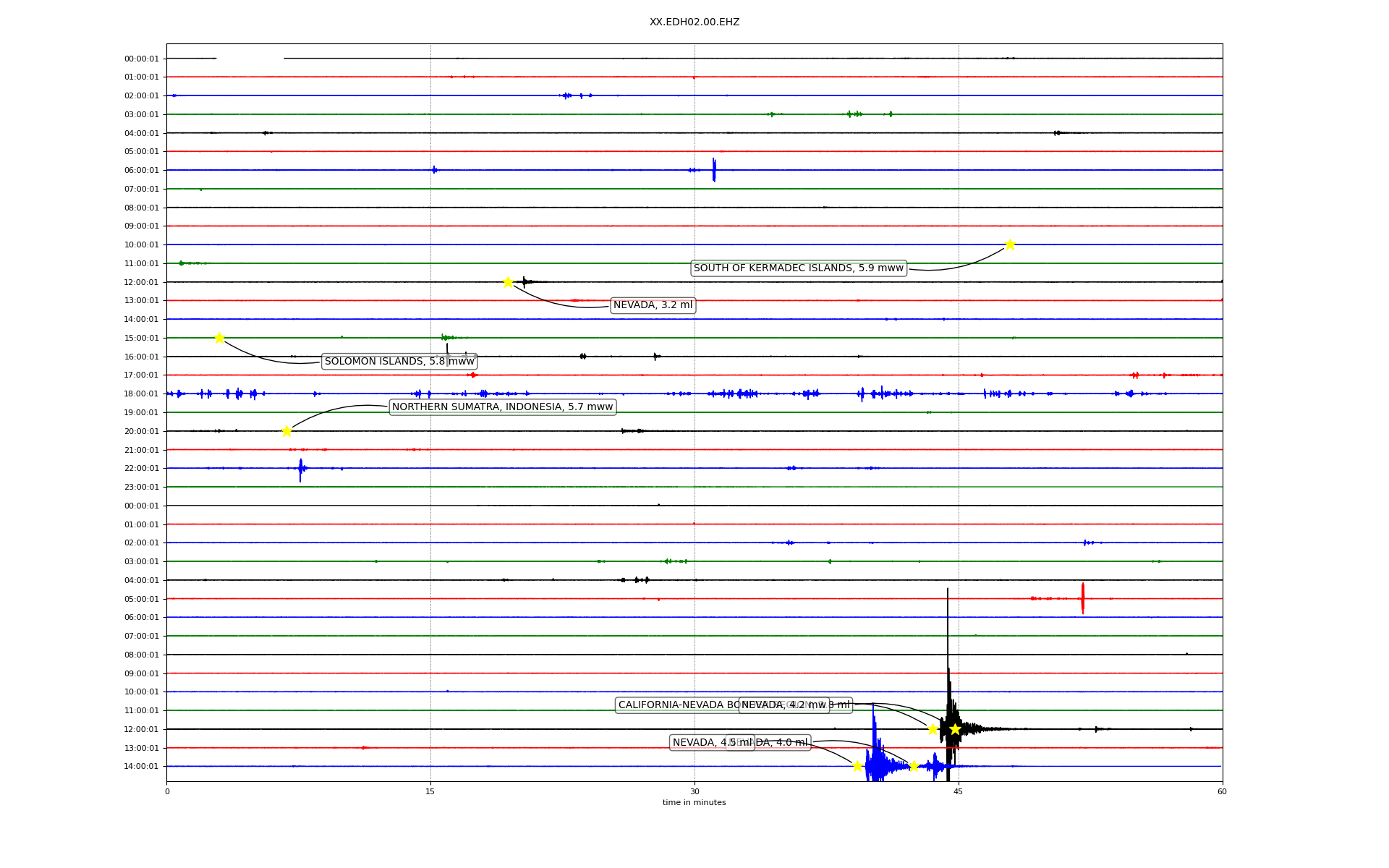Click the red spike on second-day 05:00:01 trace
Screen dimensions: 1389x868
(x=1082, y=598)
